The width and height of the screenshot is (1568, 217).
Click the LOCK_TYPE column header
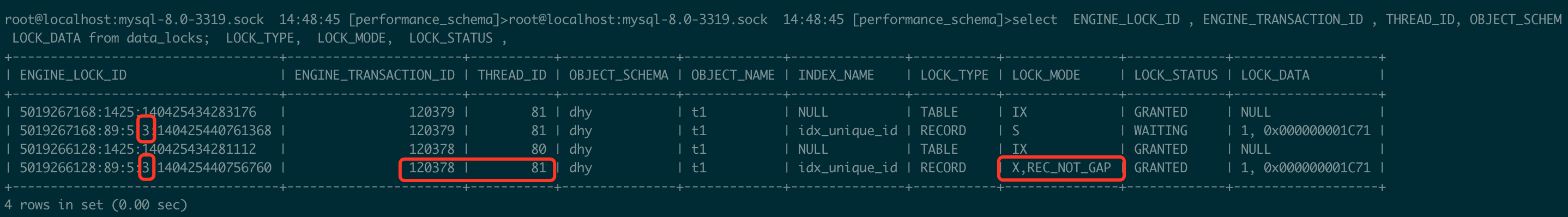click(954, 75)
